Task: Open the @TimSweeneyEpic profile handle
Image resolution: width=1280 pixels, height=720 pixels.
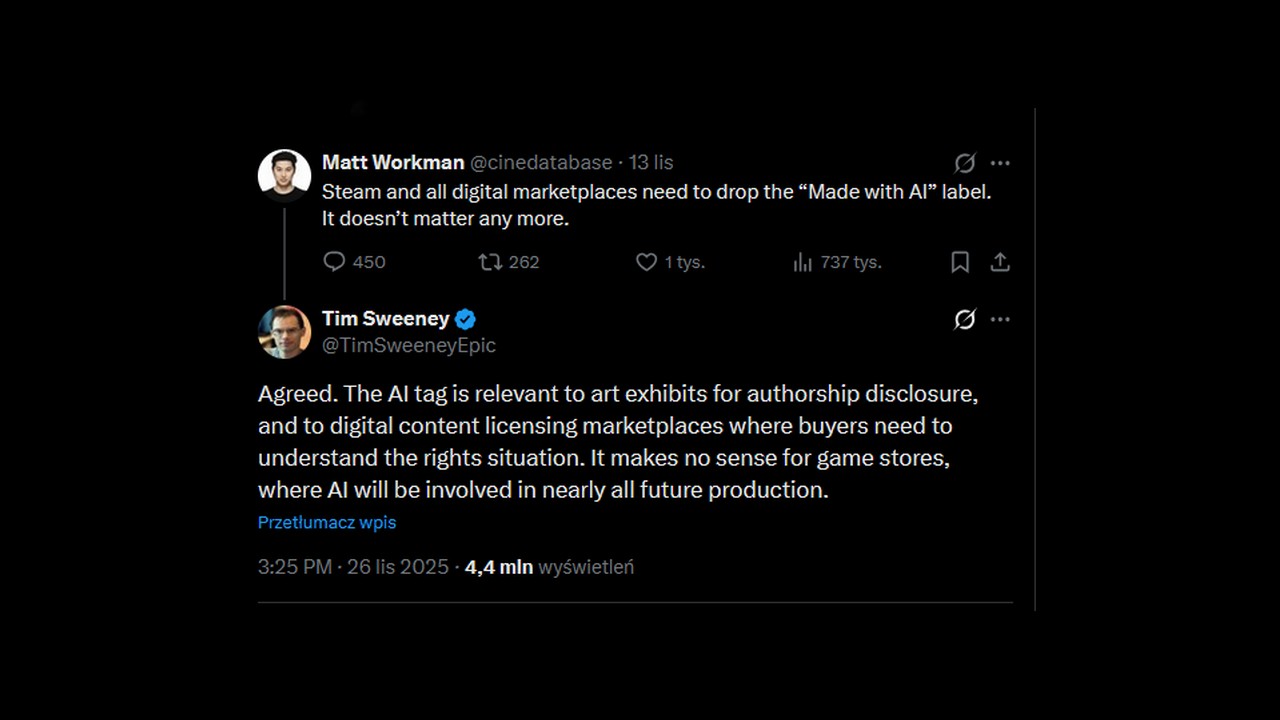Action: point(408,345)
